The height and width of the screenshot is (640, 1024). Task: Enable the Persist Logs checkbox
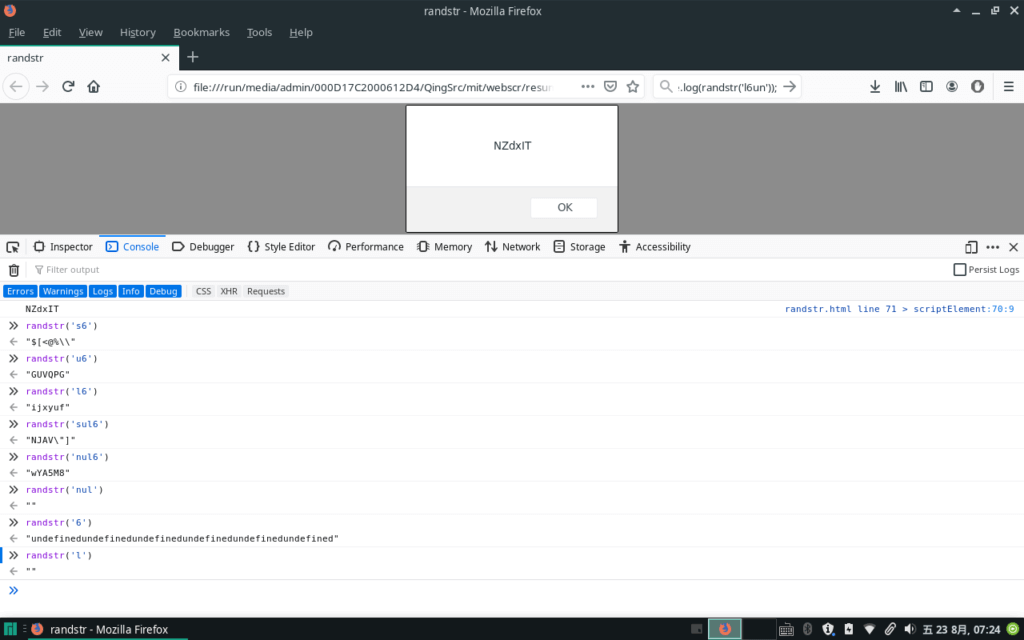point(960,270)
